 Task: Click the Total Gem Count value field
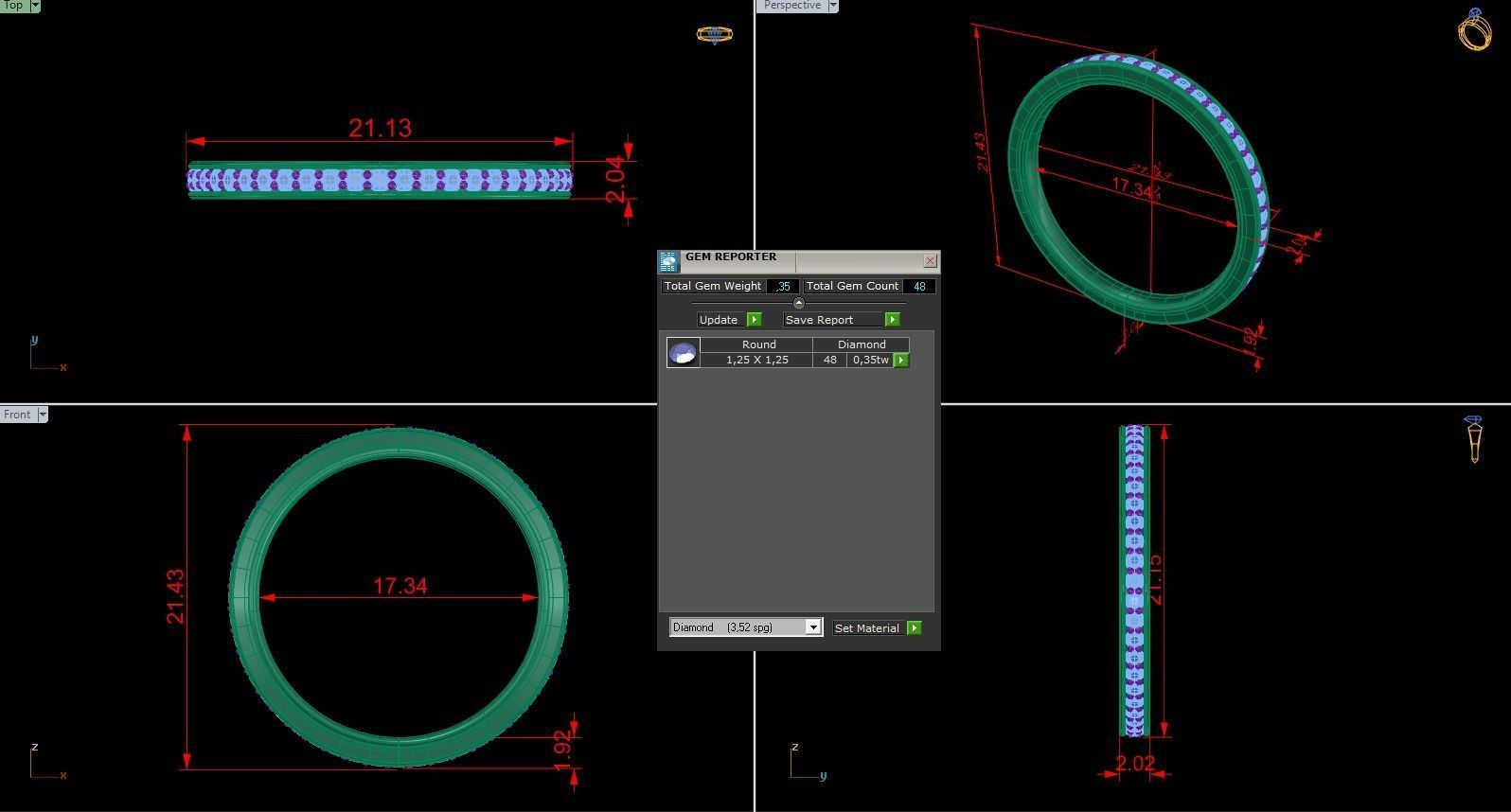919,286
